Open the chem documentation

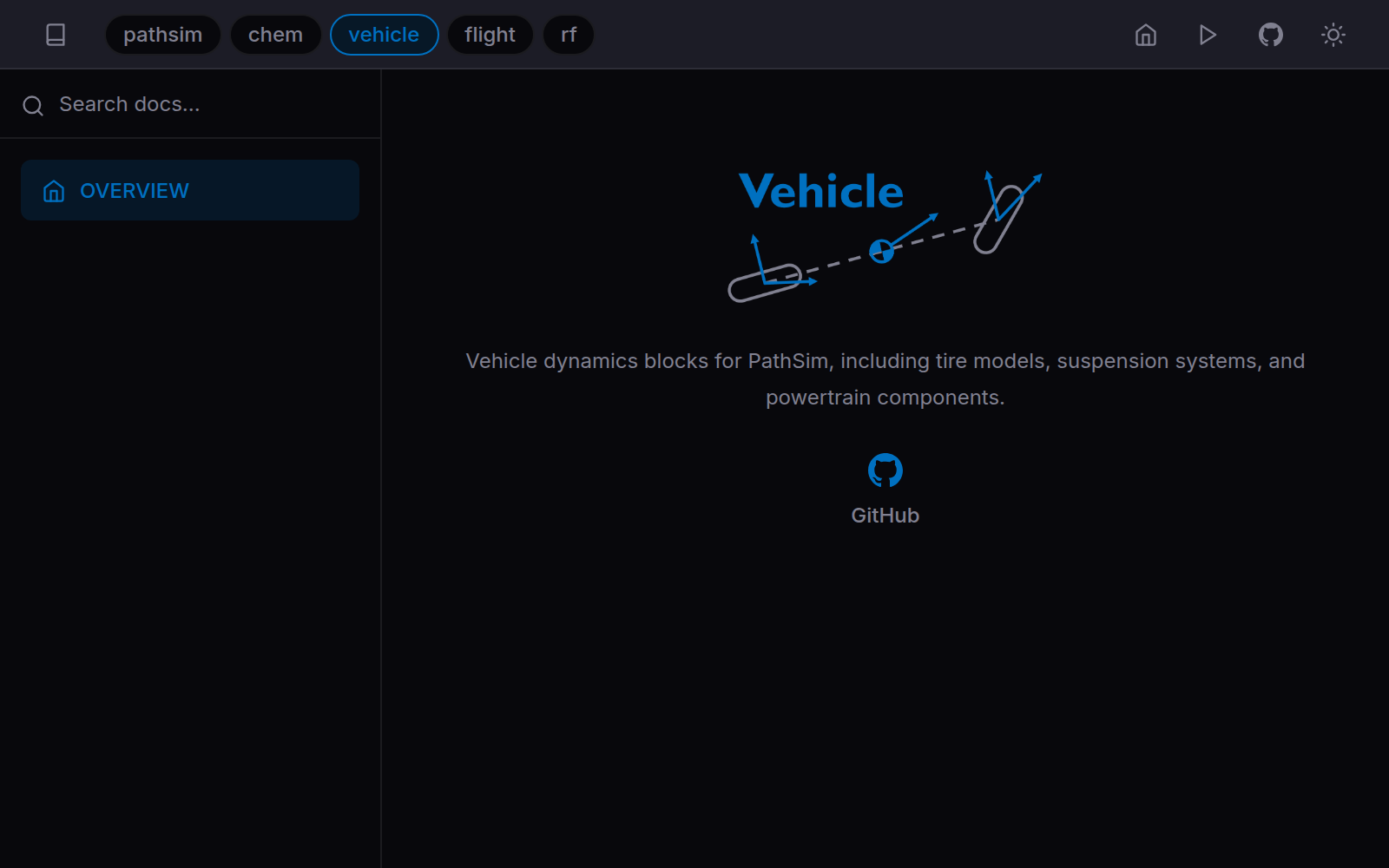click(x=275, y=35)
